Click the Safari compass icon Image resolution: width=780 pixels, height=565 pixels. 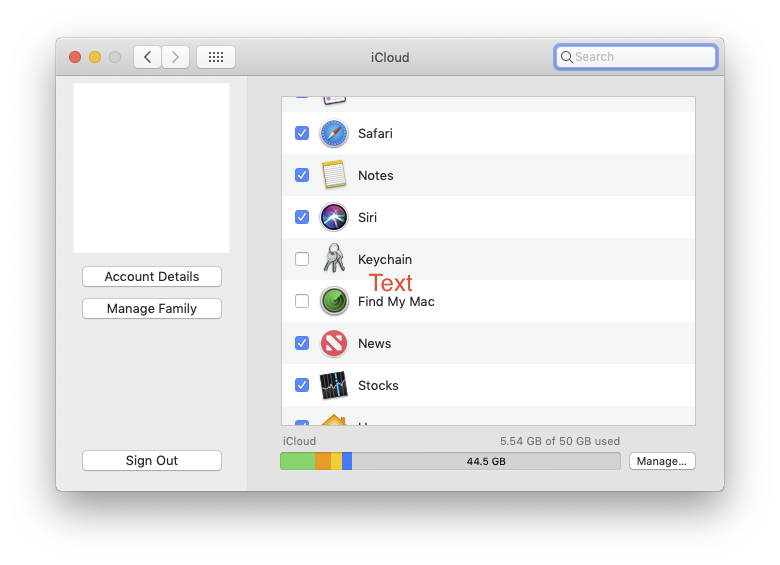[334, 133]
